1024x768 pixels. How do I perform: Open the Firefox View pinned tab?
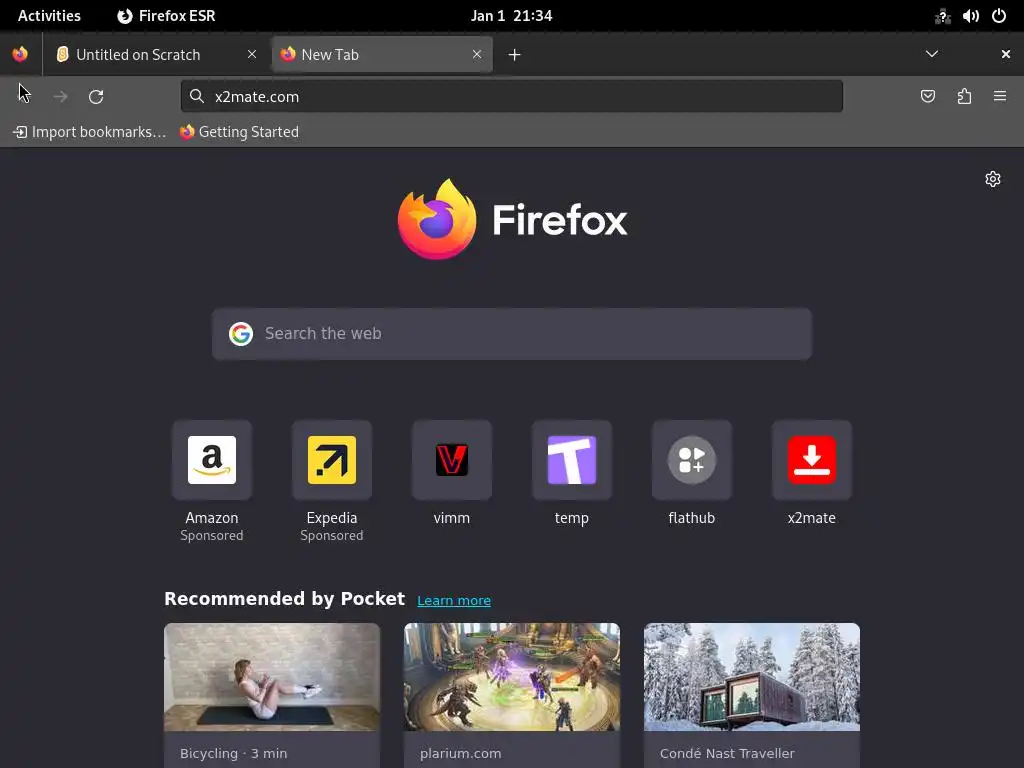[20, 54]
